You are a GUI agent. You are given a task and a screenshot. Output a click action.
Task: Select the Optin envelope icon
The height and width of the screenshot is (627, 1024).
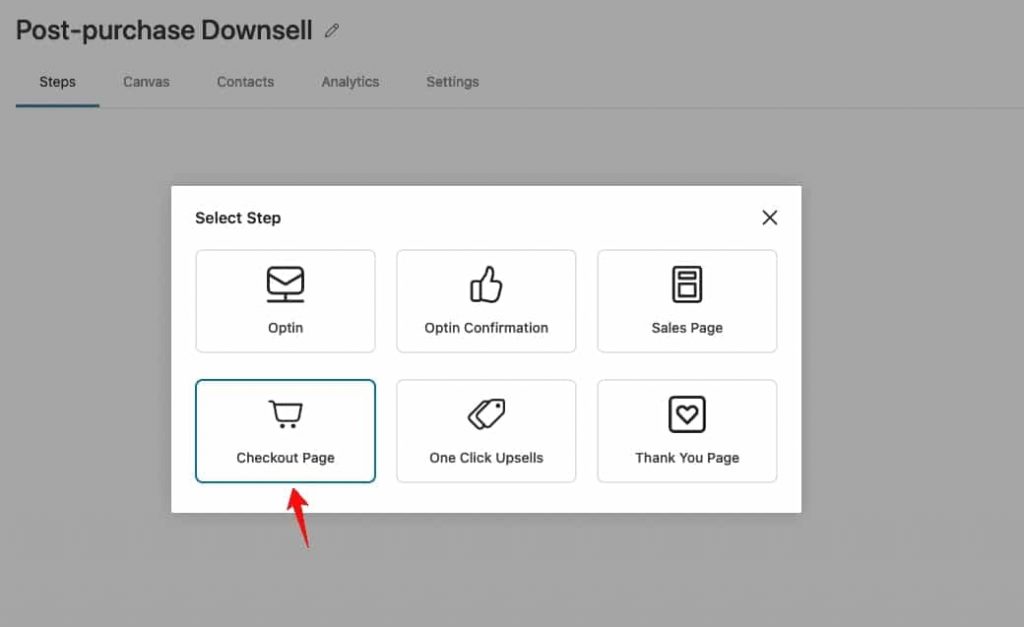pyautogui.click(x=285, y=284)
